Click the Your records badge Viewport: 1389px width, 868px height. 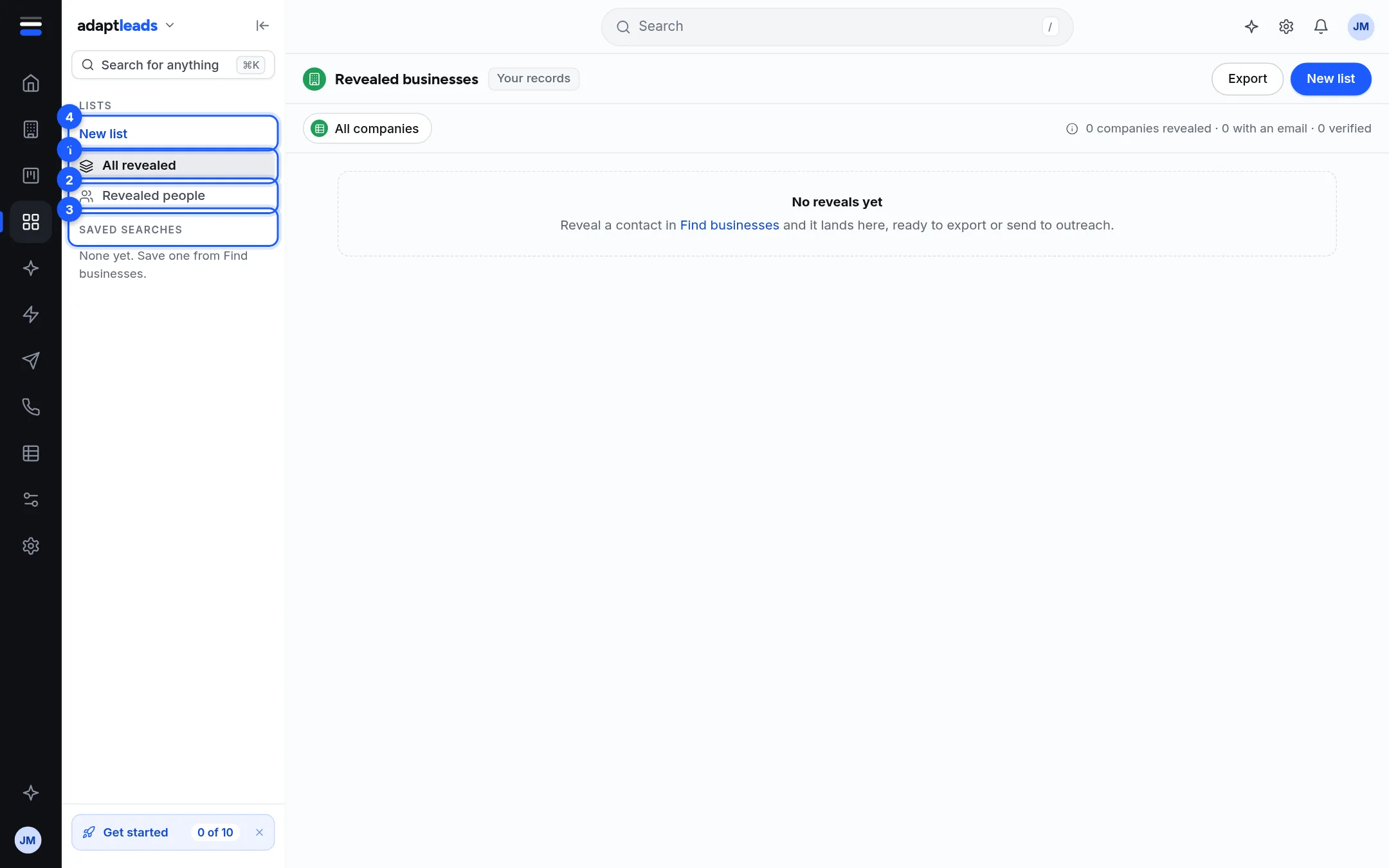(x=534, y=78)
